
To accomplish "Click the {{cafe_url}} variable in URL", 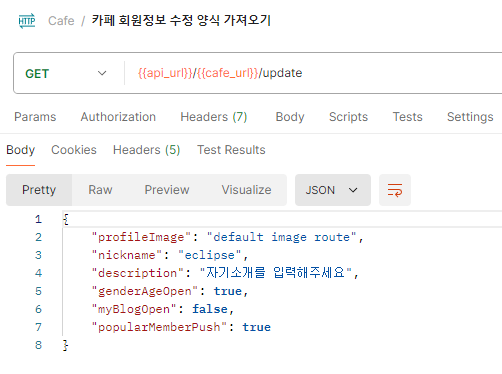I will click(228, 73).
